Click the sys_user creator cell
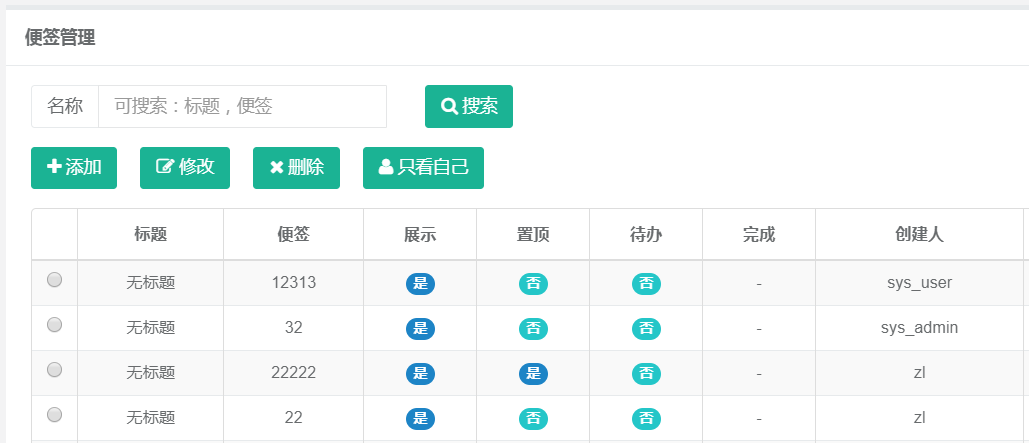 [919, 283]
